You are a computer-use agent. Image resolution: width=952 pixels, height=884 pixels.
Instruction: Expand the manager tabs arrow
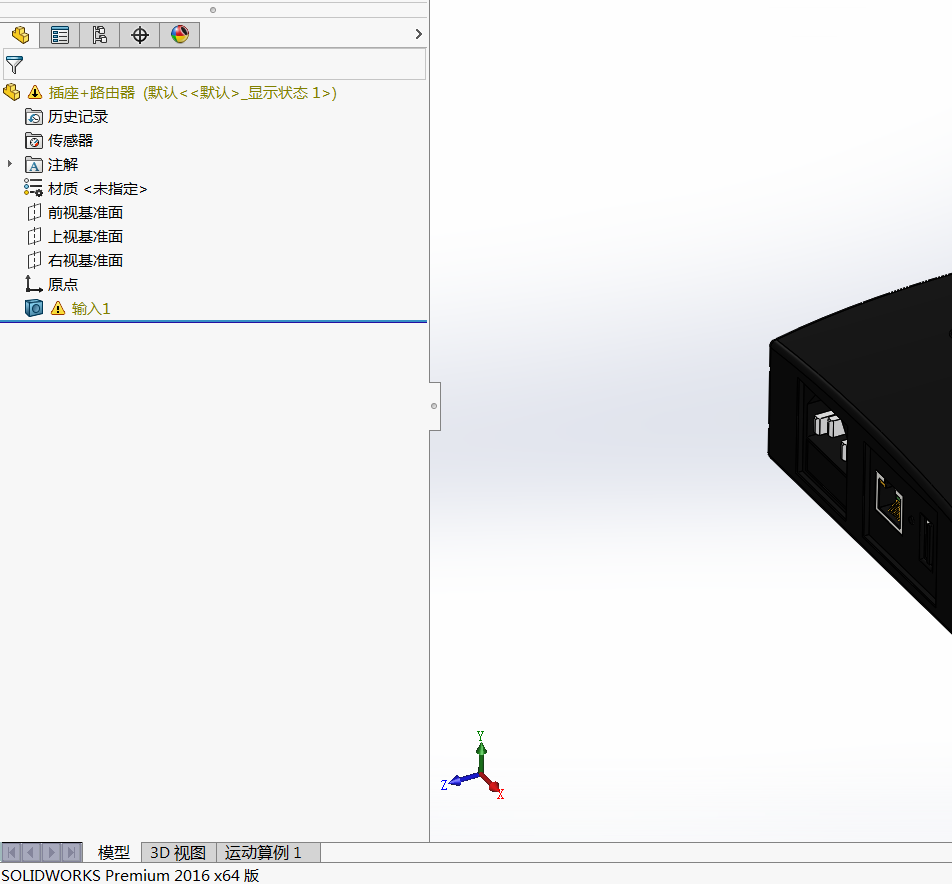pyautogui.click(x=418, y=34)
